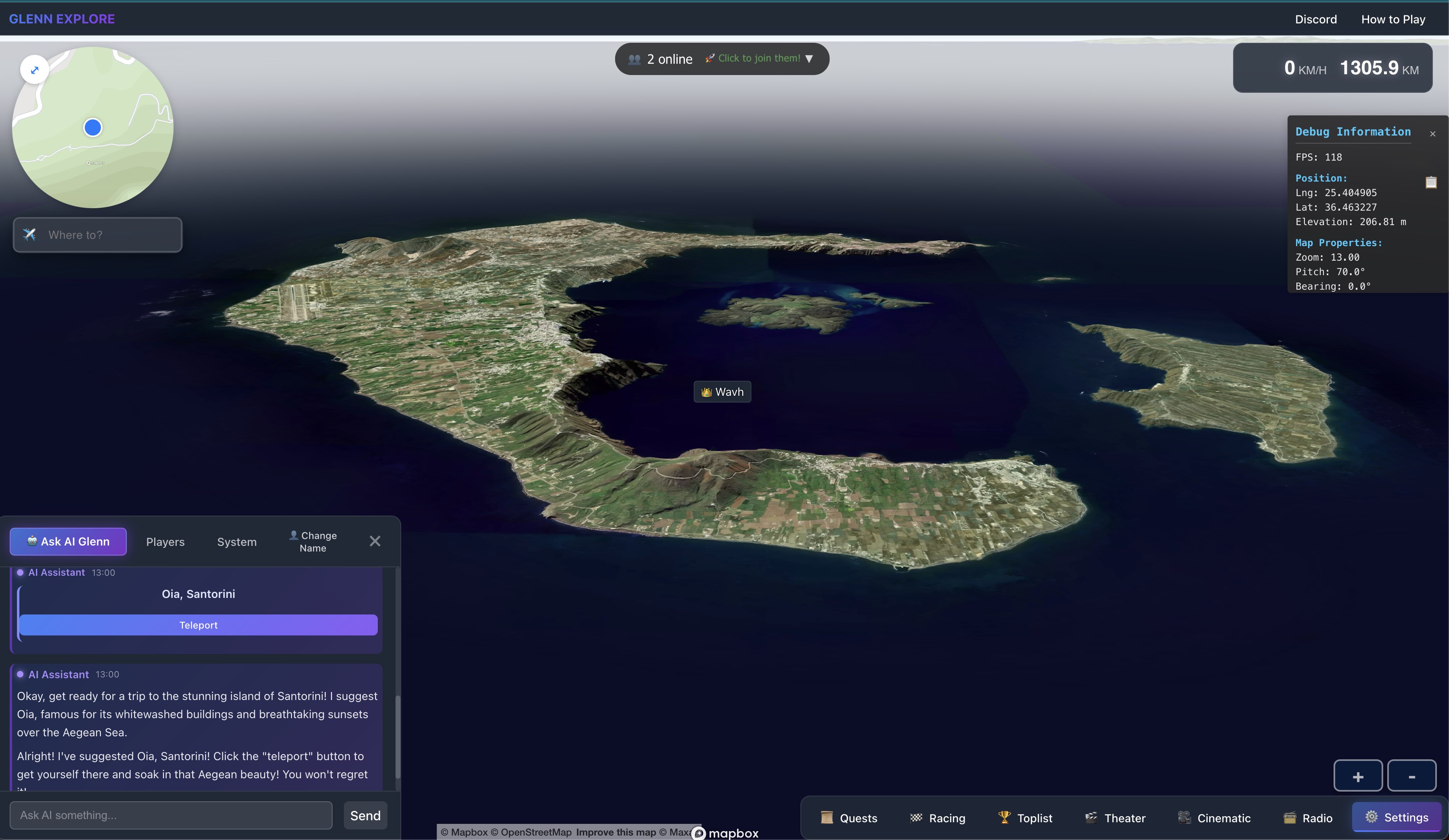Open Theater mode
This screenshot has height=840, width=1449.
point(1115,817)
